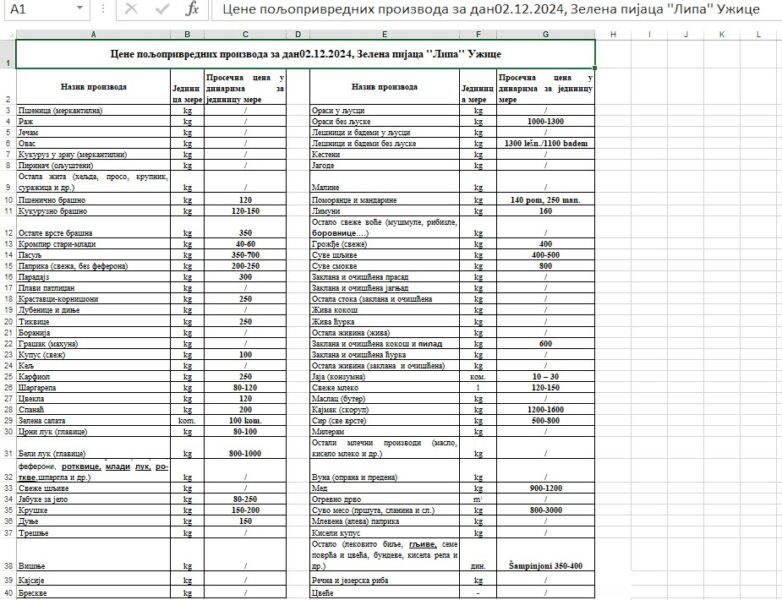Click cell 'Сир (све врсте)'
The image size is (782, 600).
(385, 420)
